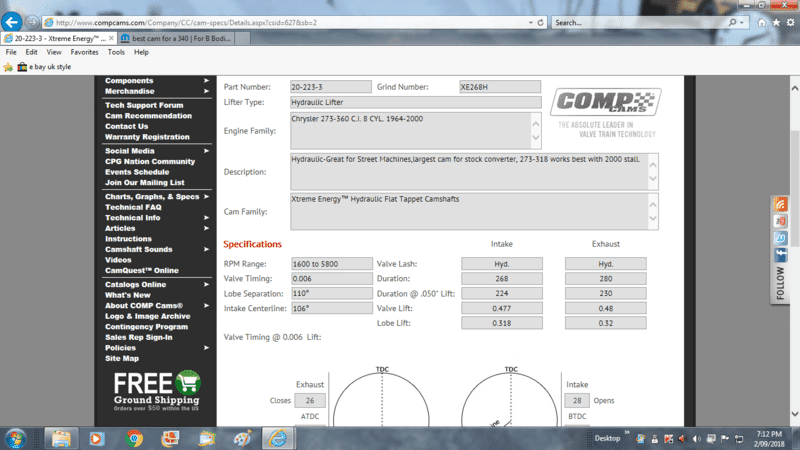Open the RSS feed follow icon
This screenshot has width=800, height=450.
[781, 204]
